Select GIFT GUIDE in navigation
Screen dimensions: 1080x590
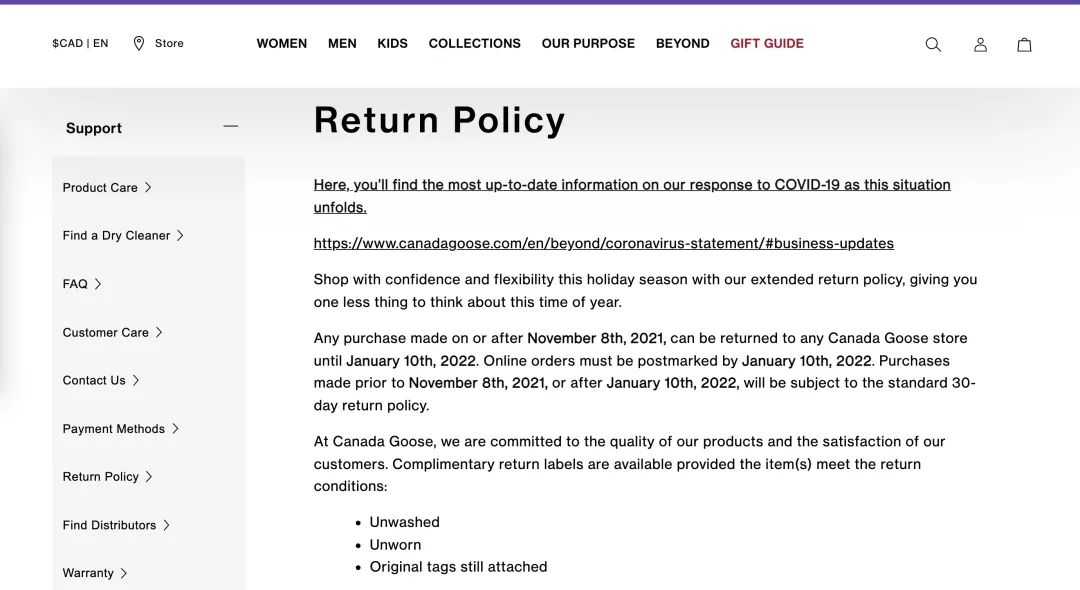click(x=767, y=43)
